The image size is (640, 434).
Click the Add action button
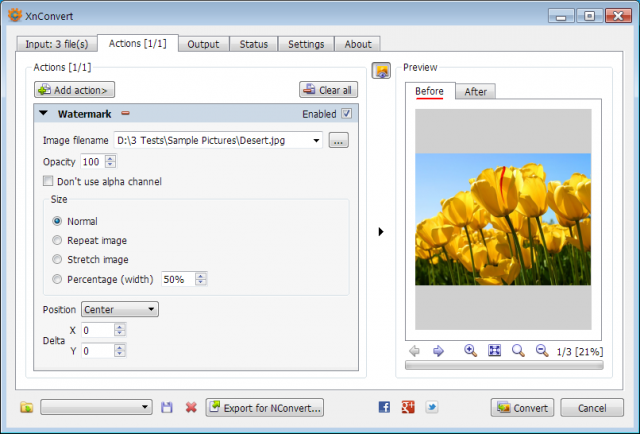(x=74, y=90)
